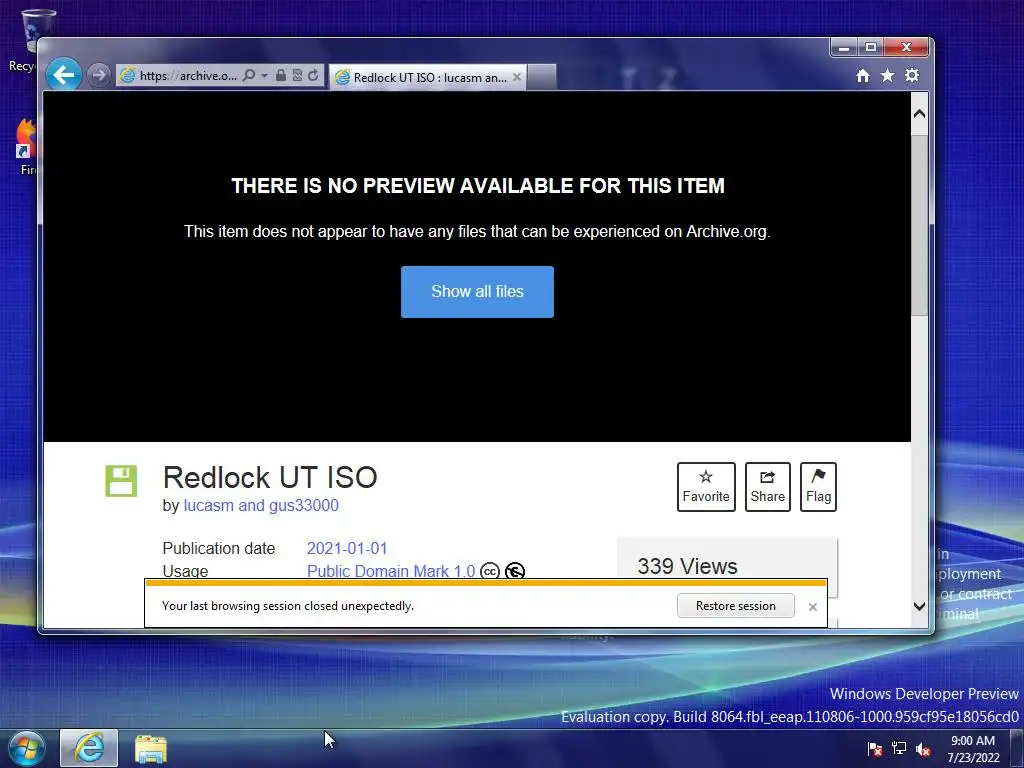Click the security lock icon in address bar
This screenshot has width=1024, height=768.
(281, 75)
